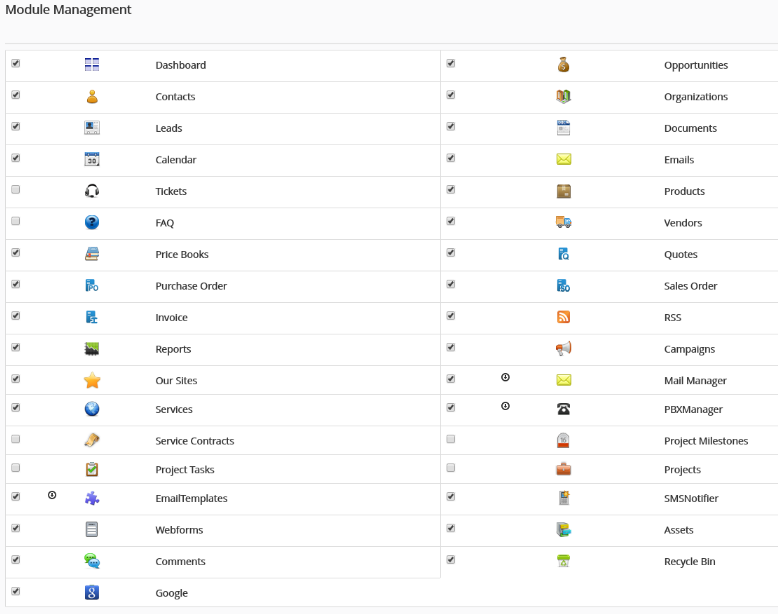Enable the Projects module checkbox

[x=451, y=468]
